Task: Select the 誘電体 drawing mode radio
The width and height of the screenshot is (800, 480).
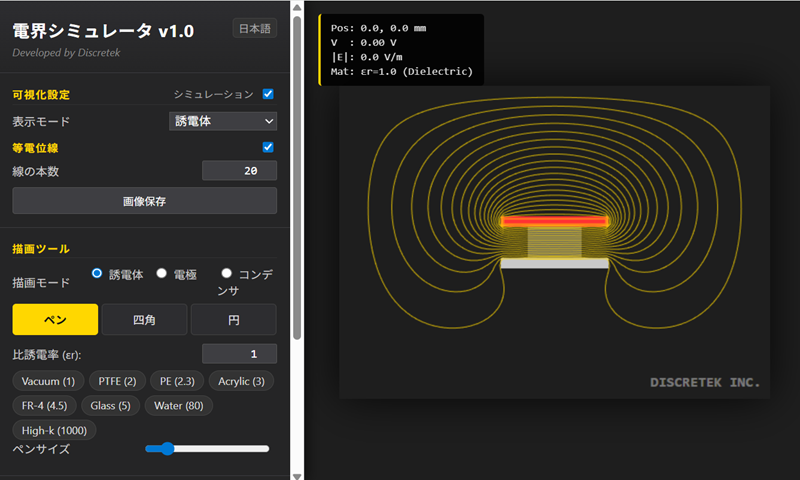Action: click(x=97, y=273)
